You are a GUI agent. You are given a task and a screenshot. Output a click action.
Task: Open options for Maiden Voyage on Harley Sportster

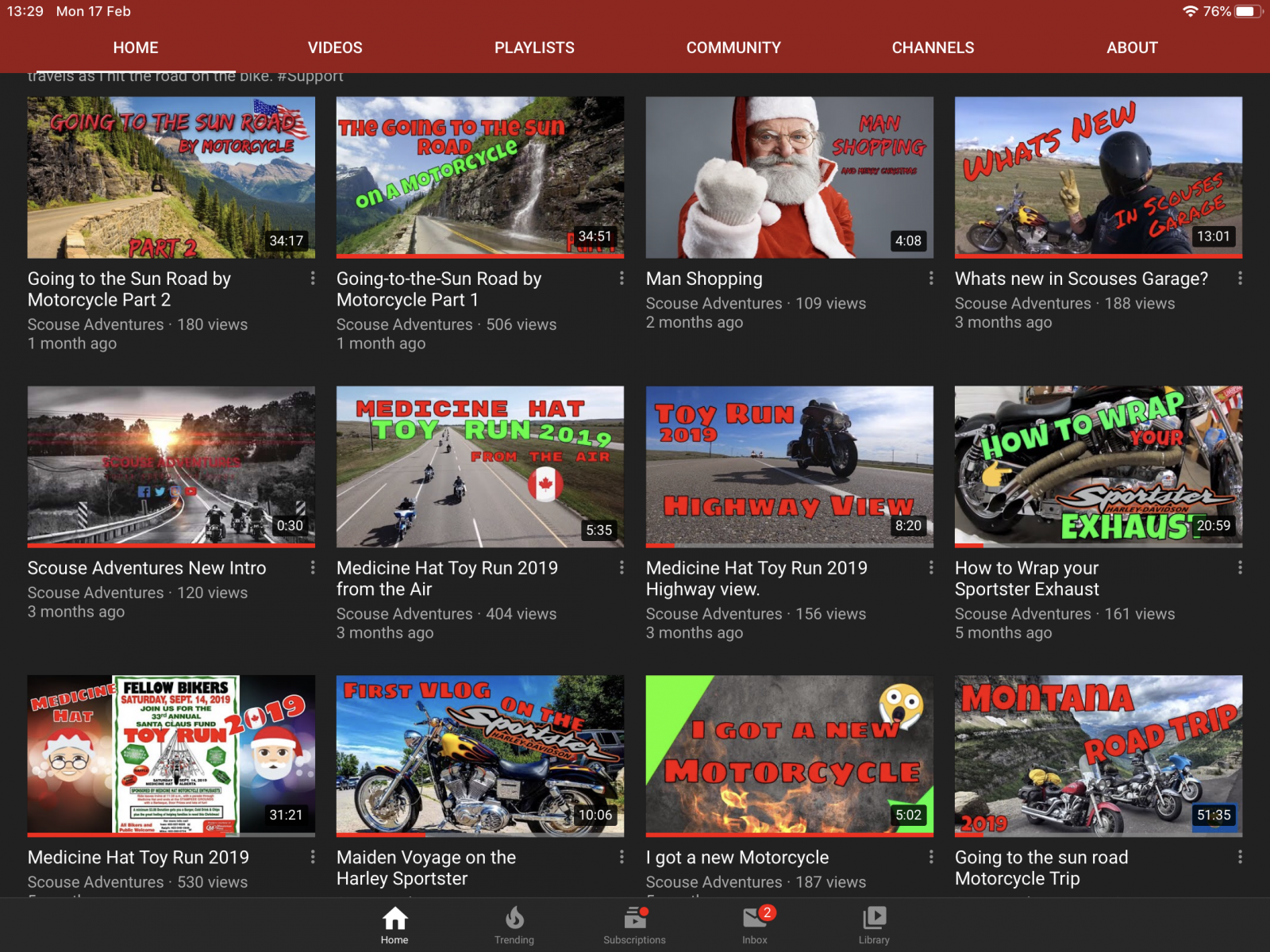622,858
